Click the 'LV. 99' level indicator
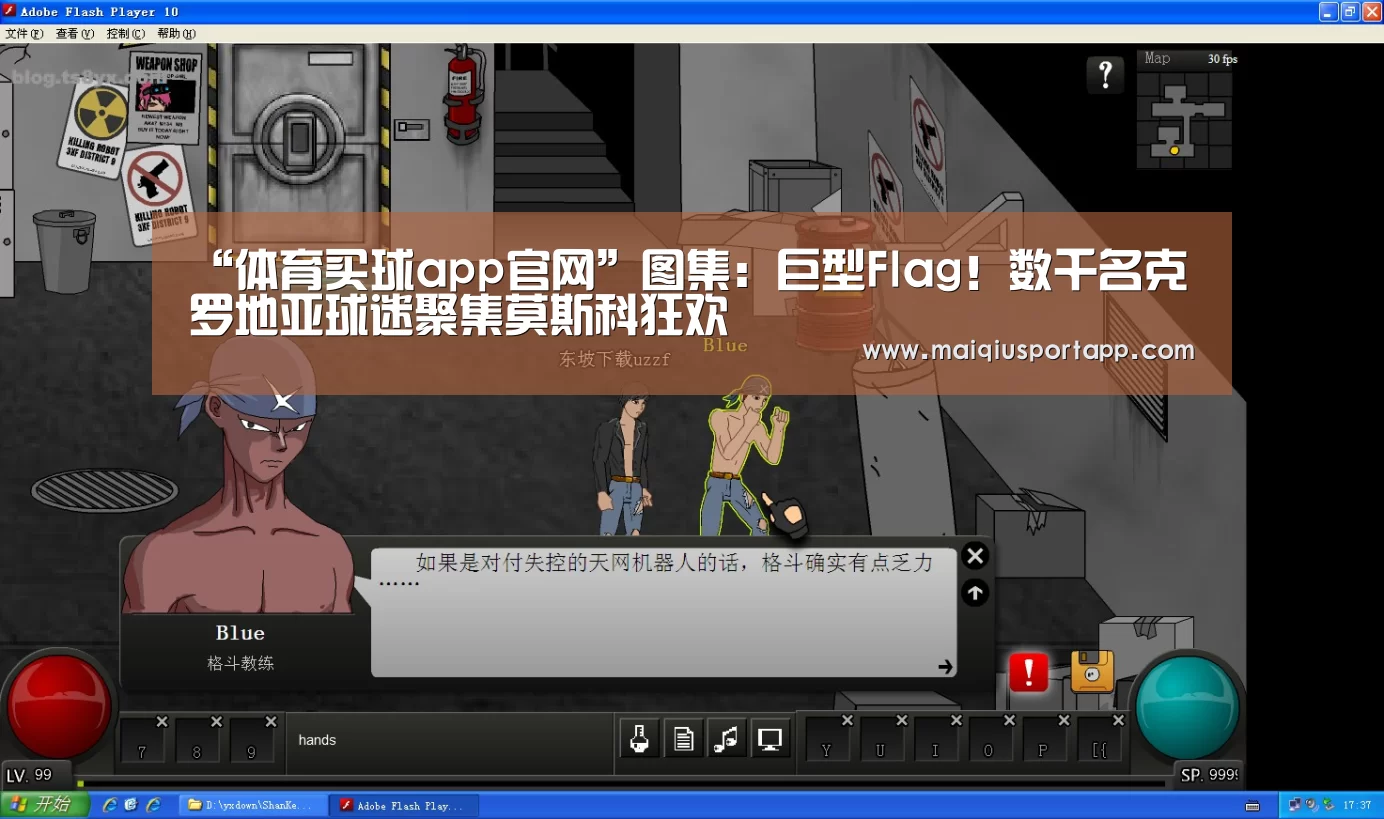 (29, 775)
